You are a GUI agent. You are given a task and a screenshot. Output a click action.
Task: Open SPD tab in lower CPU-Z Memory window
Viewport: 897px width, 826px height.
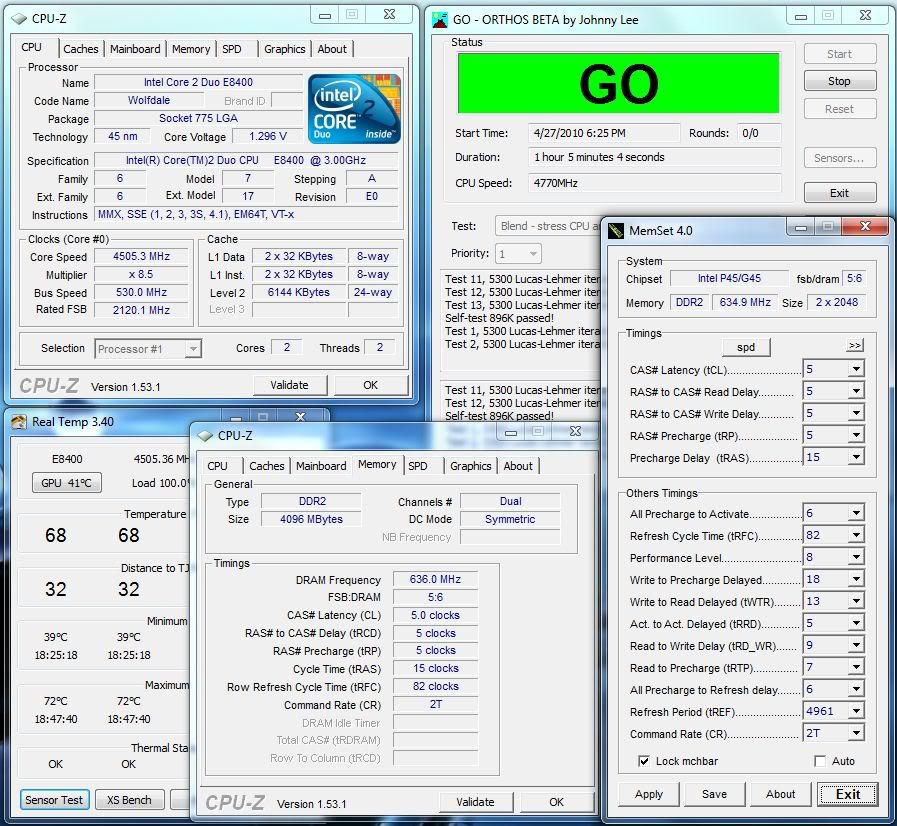[418, 466]
